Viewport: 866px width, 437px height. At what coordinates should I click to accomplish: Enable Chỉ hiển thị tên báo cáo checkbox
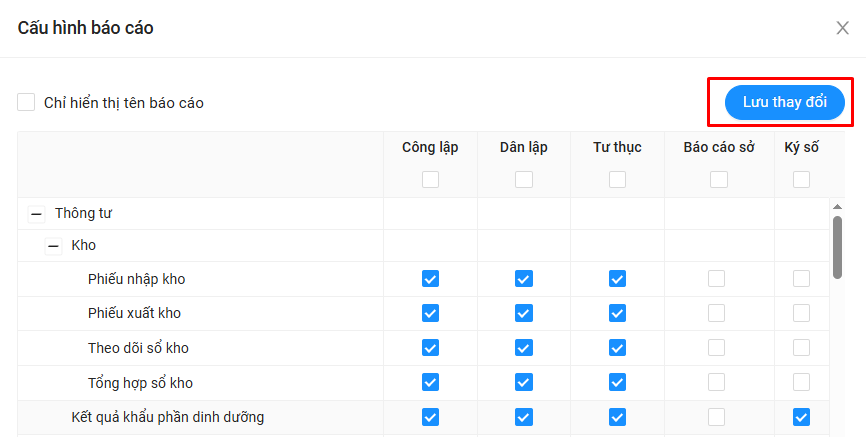[26, 102]
